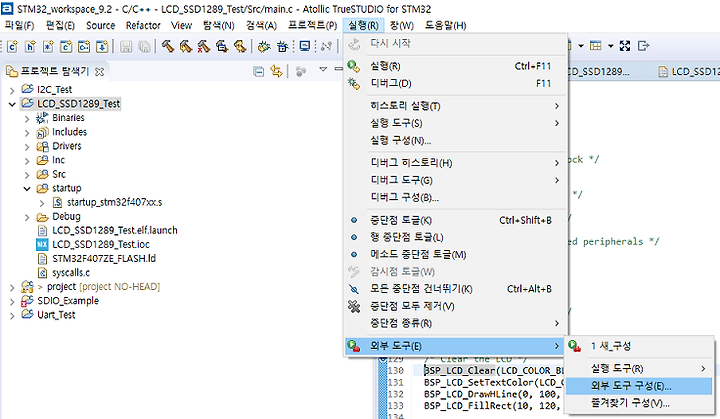
Task: Click the BSP_LCD_DrawHLine code line
Action: pyautogui.click(x=493, y=394)
